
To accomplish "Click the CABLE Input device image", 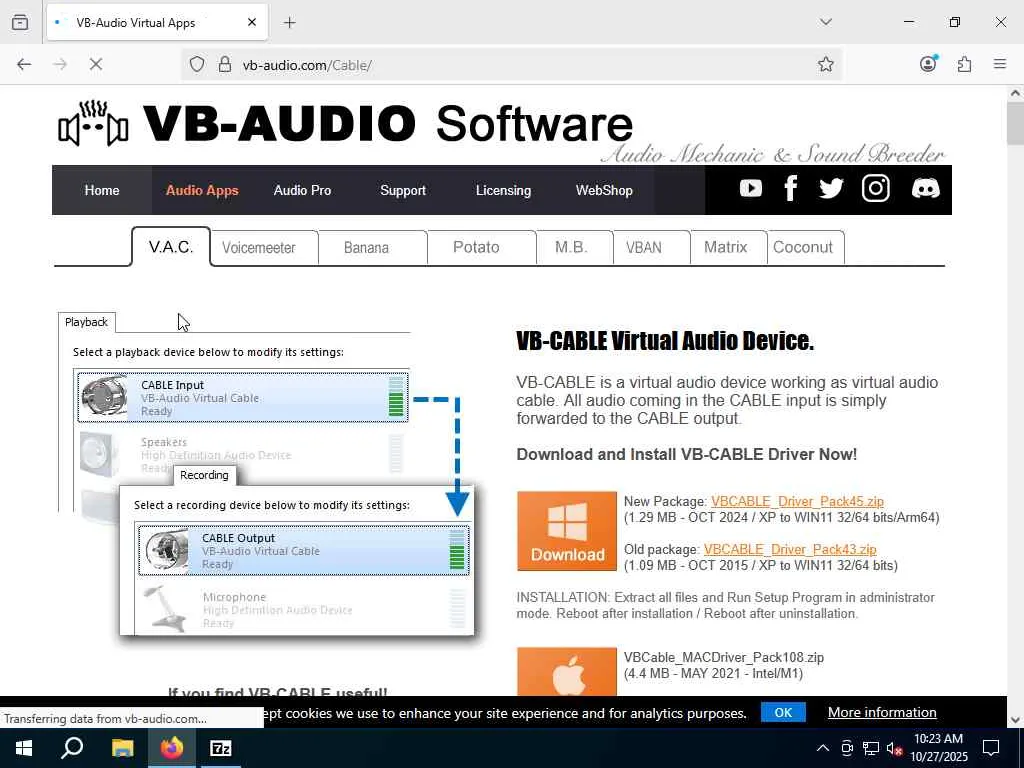I will point(104,396).
